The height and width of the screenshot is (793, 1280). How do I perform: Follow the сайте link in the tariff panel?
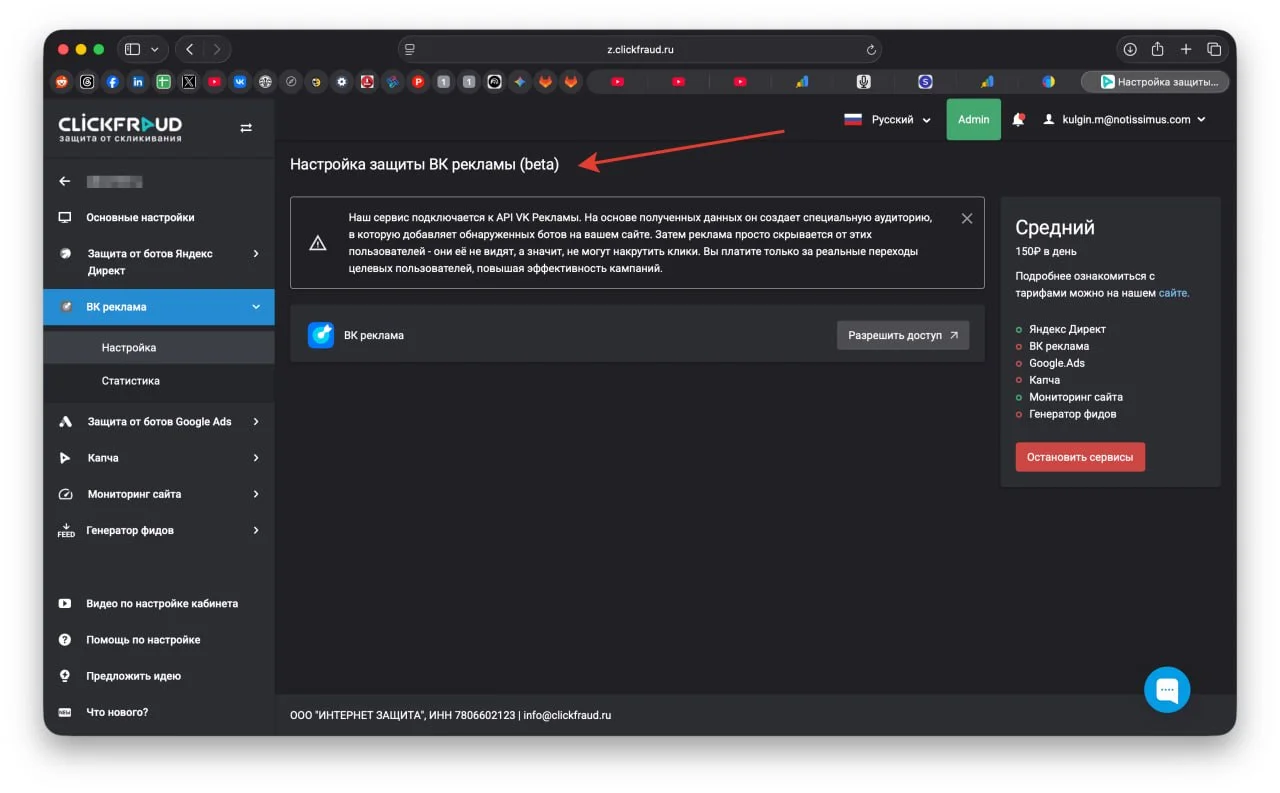coord(1174,293)
